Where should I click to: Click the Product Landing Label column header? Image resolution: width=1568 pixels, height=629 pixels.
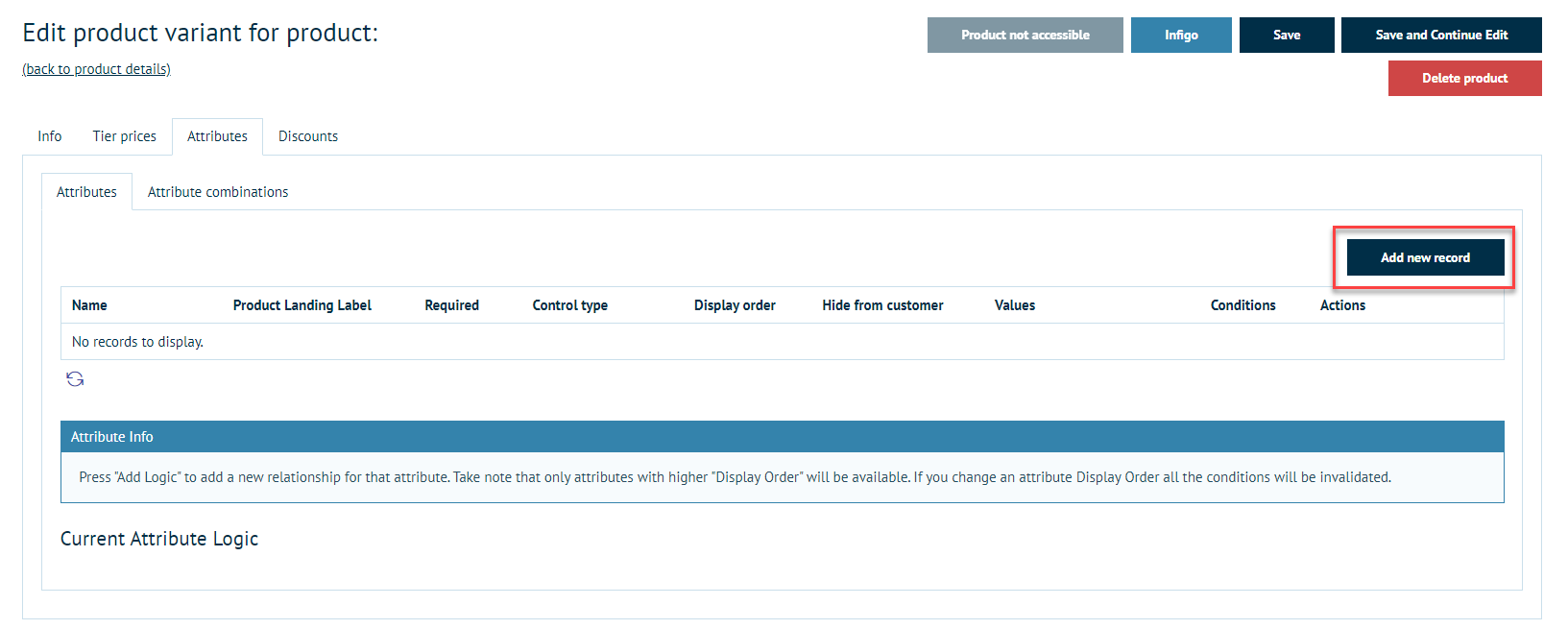coord(302,305)
